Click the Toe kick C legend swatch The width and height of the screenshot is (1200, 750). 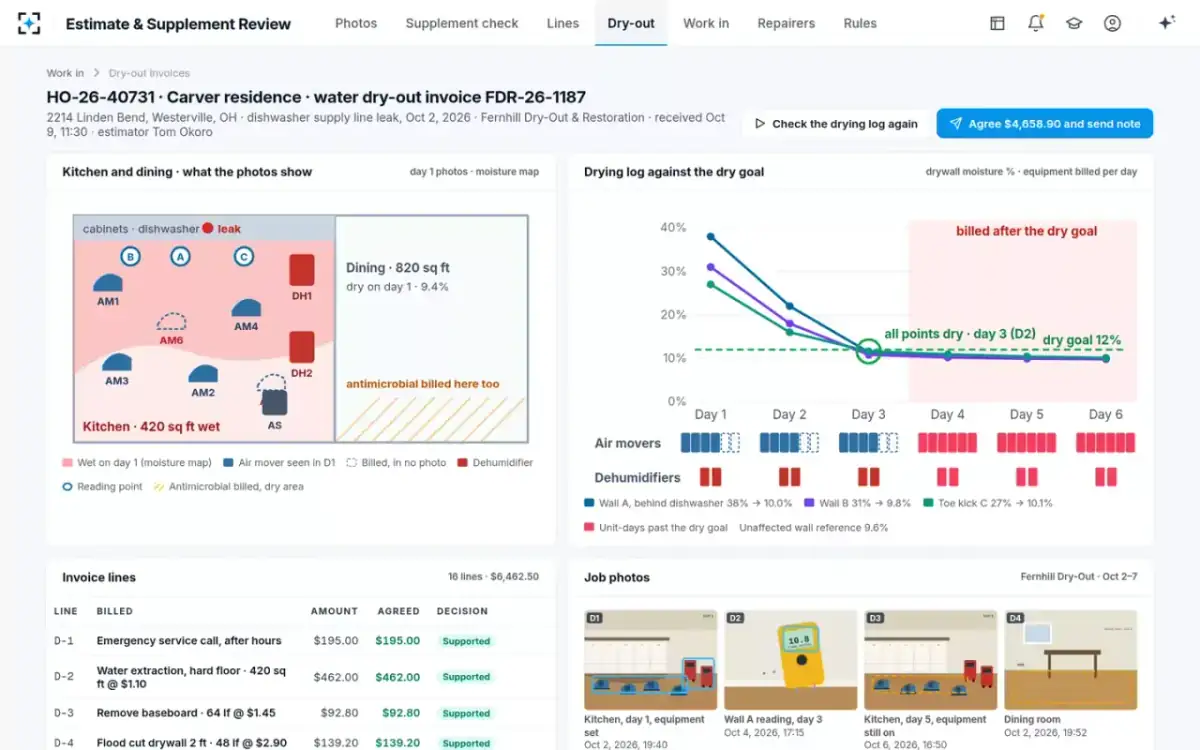click(928, 503)
